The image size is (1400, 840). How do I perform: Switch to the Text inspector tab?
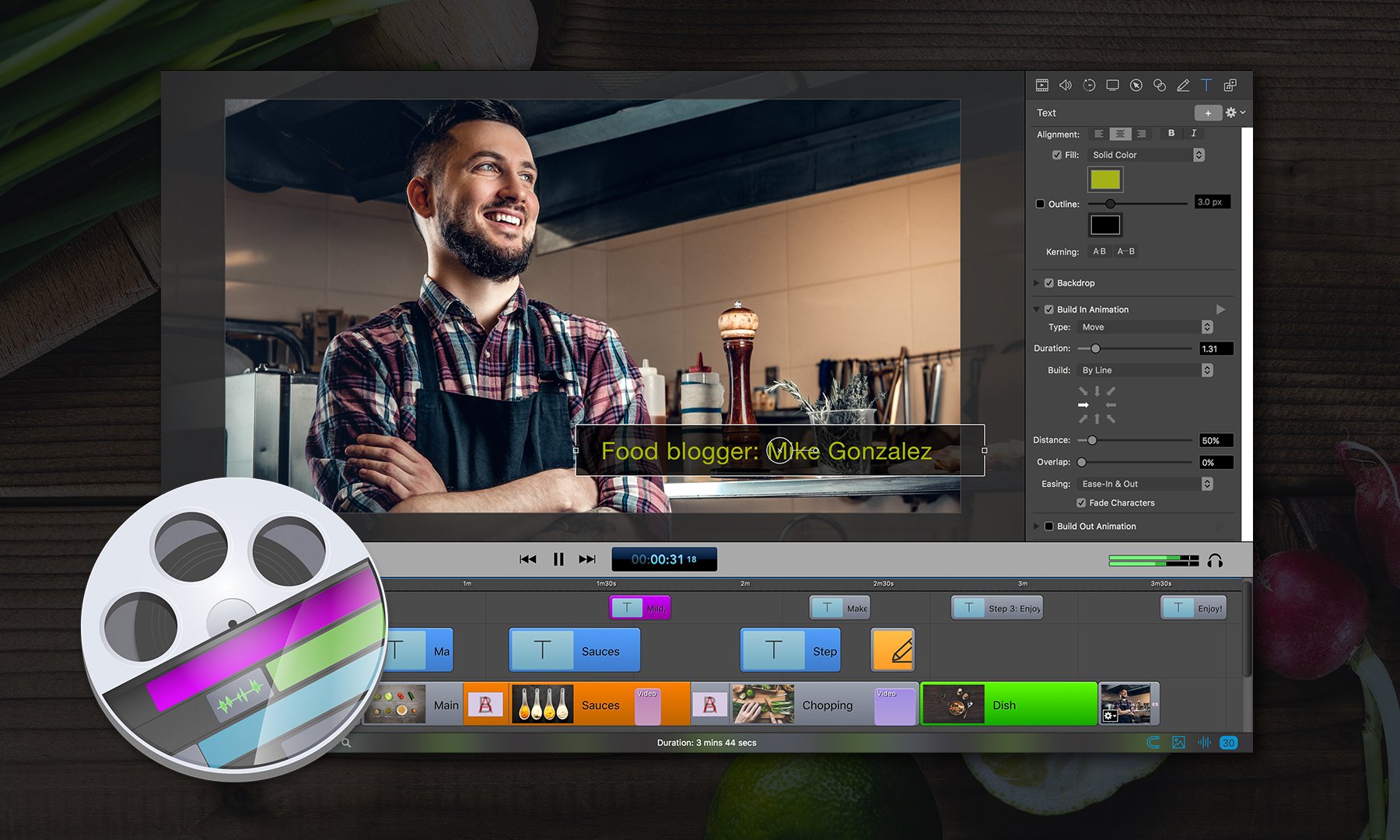click(x=1207, y=86)
